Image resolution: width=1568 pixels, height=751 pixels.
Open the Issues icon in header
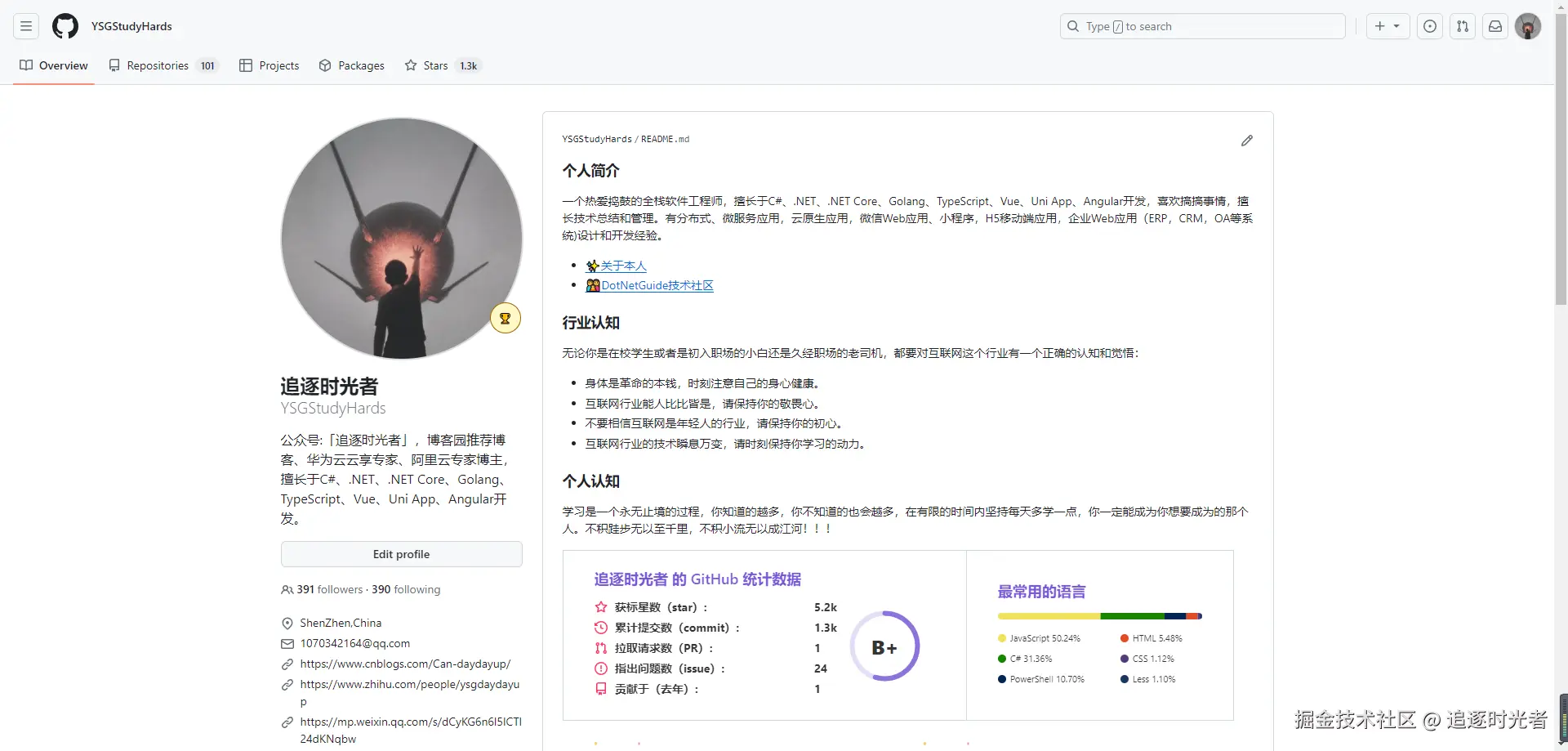click(x=1430, y=26)
